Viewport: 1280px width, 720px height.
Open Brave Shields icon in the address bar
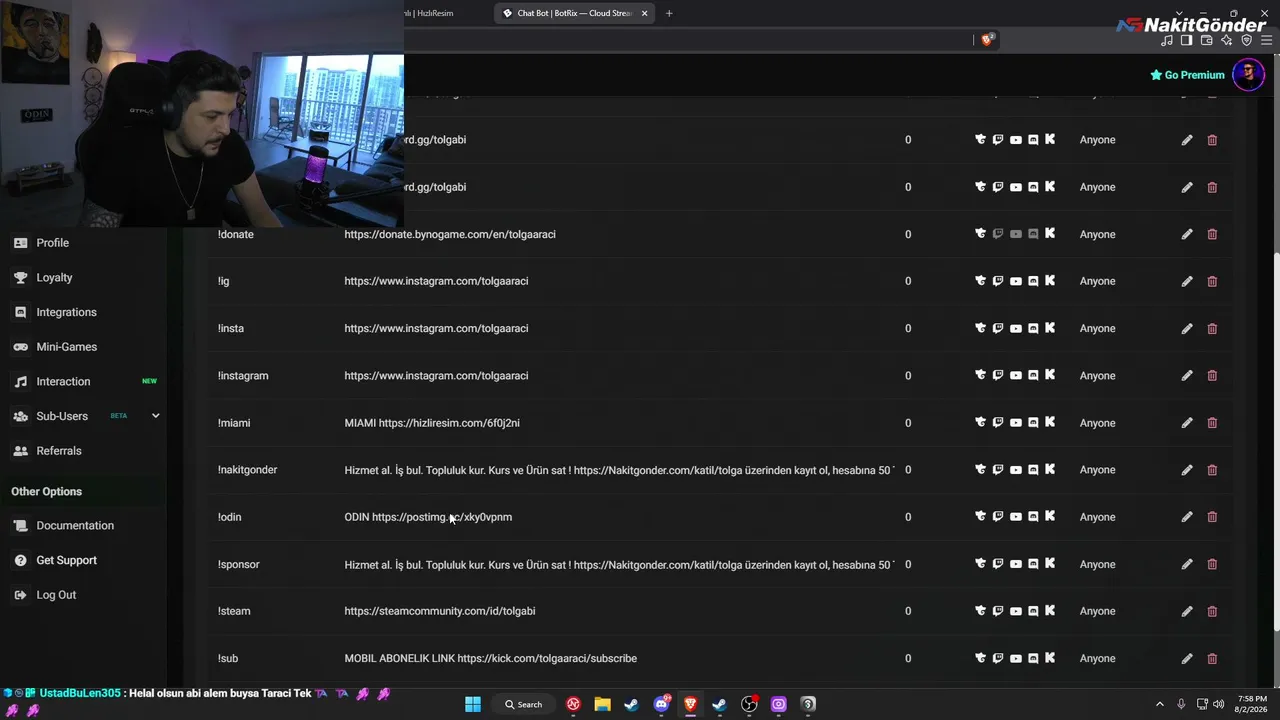click(x=987, y=40)
